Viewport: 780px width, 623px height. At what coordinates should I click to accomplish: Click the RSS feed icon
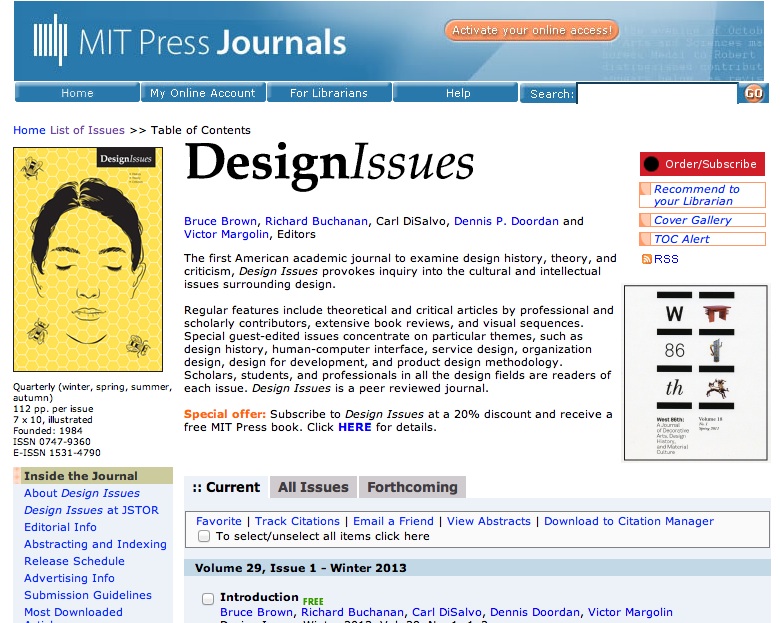point(647,259)
